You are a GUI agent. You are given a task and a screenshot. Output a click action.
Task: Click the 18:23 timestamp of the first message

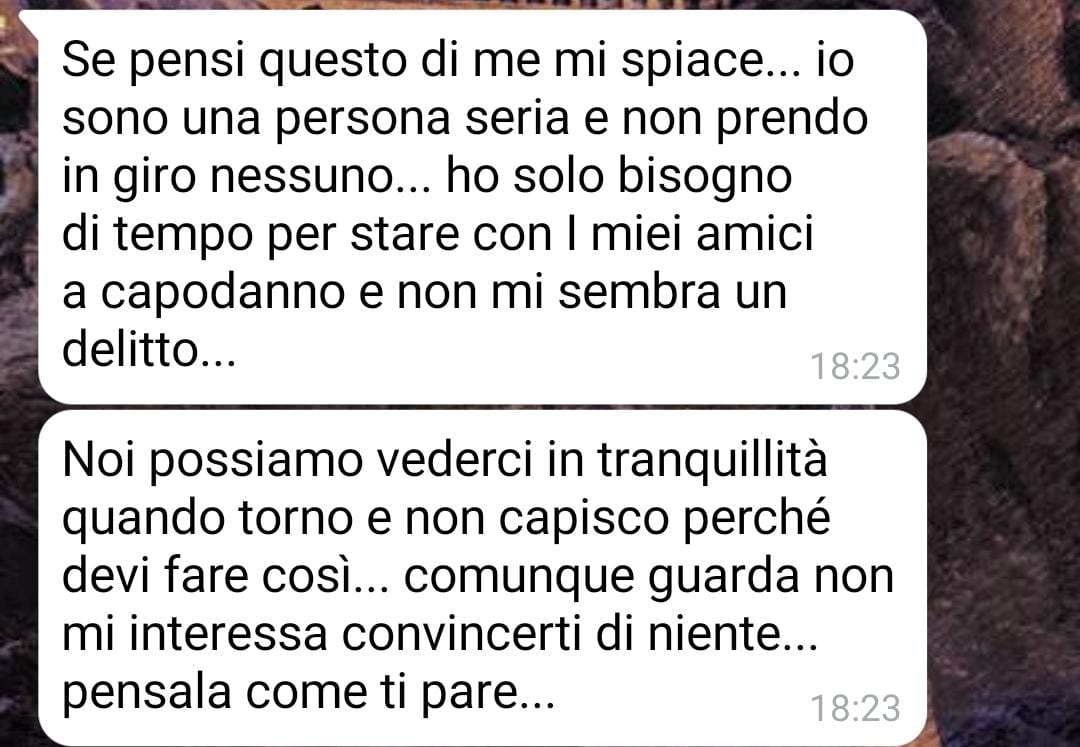pos(855,366)
